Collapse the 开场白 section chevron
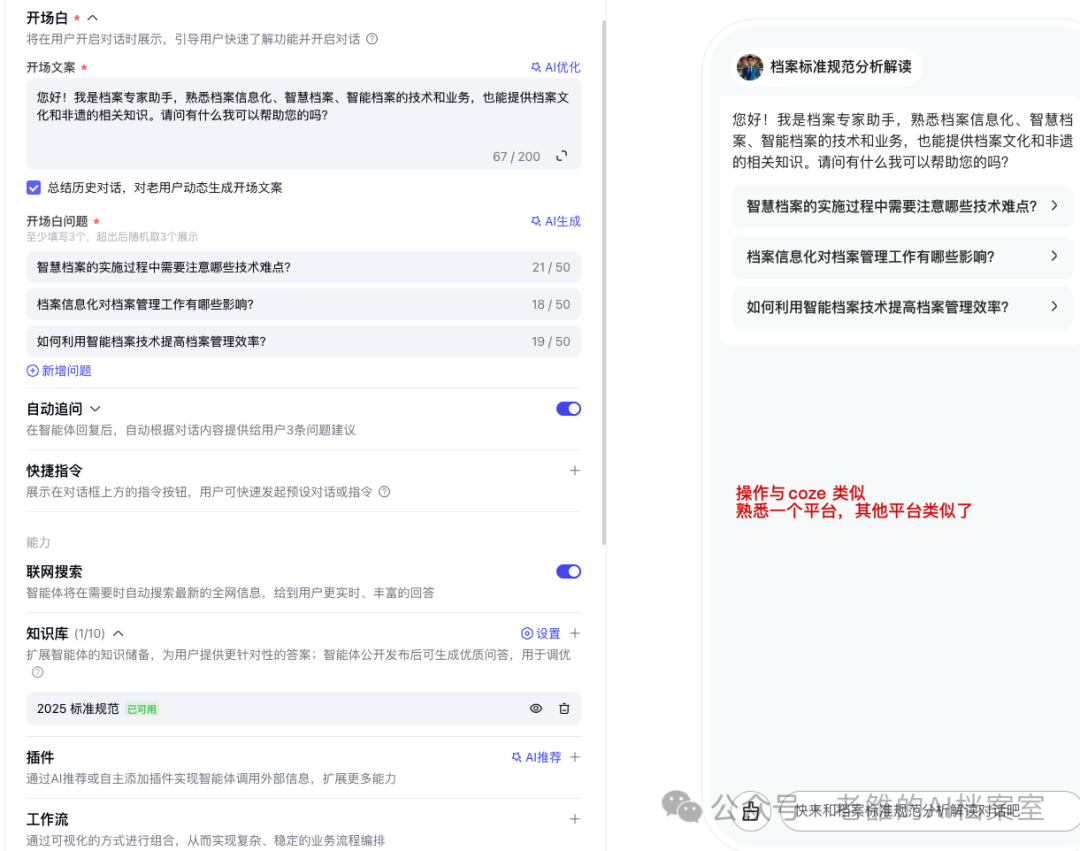 coord(93,18)
